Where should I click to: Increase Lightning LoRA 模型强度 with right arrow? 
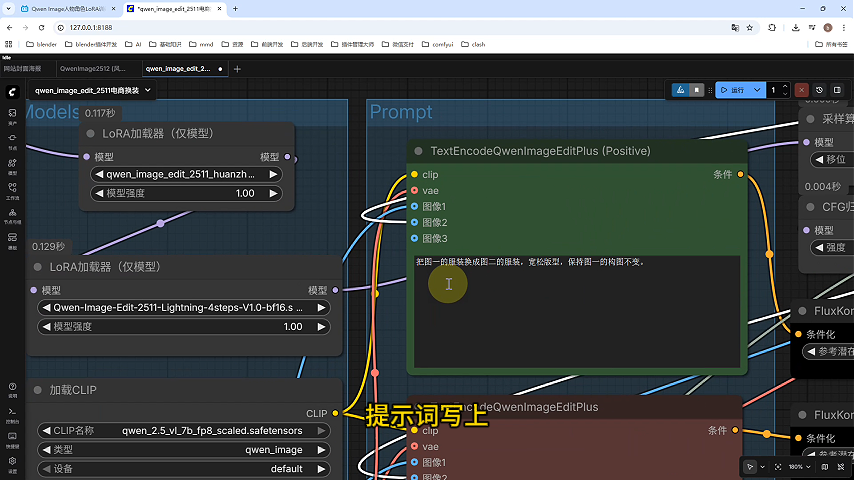[321, 327]
